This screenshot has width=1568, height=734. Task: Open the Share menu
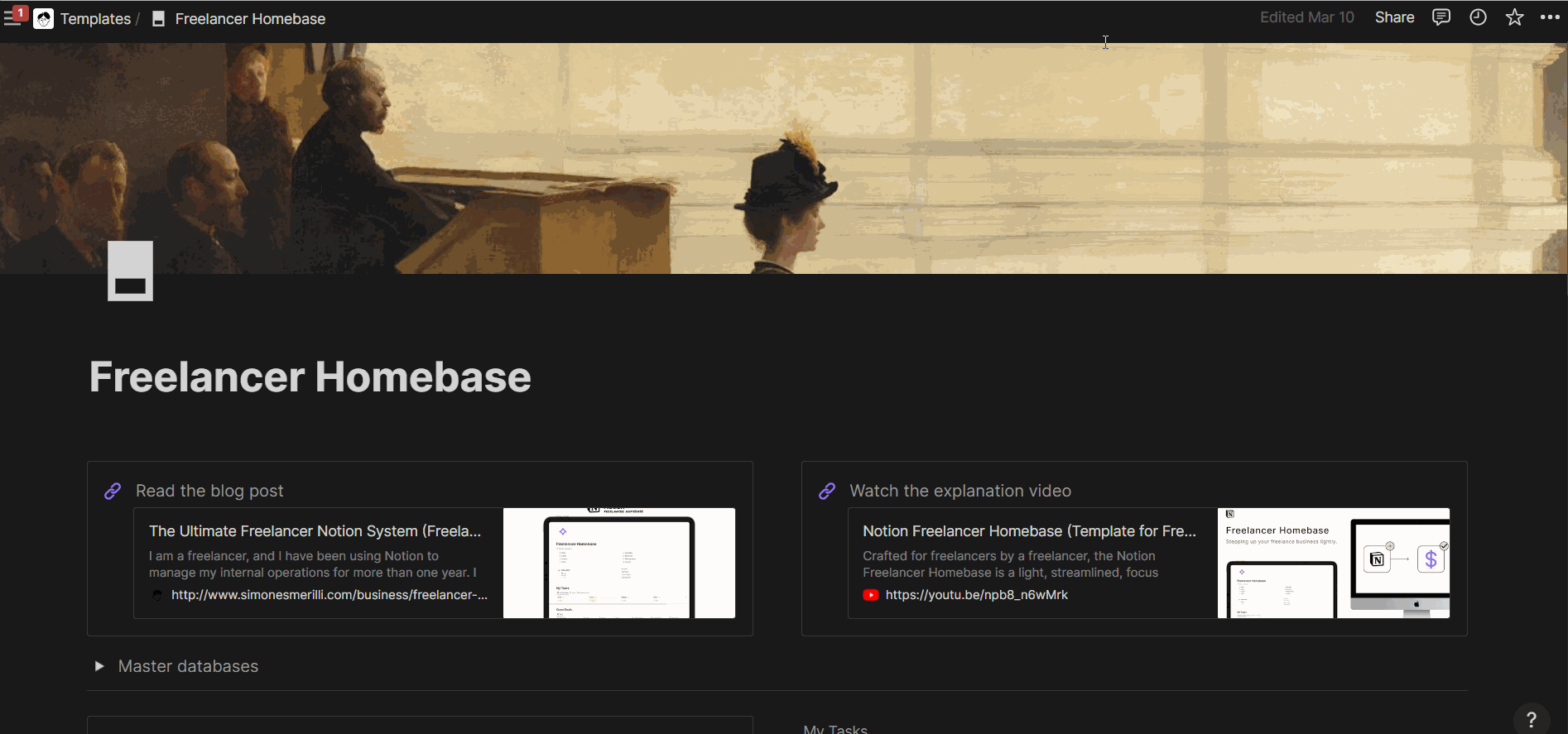[1394, 17]
